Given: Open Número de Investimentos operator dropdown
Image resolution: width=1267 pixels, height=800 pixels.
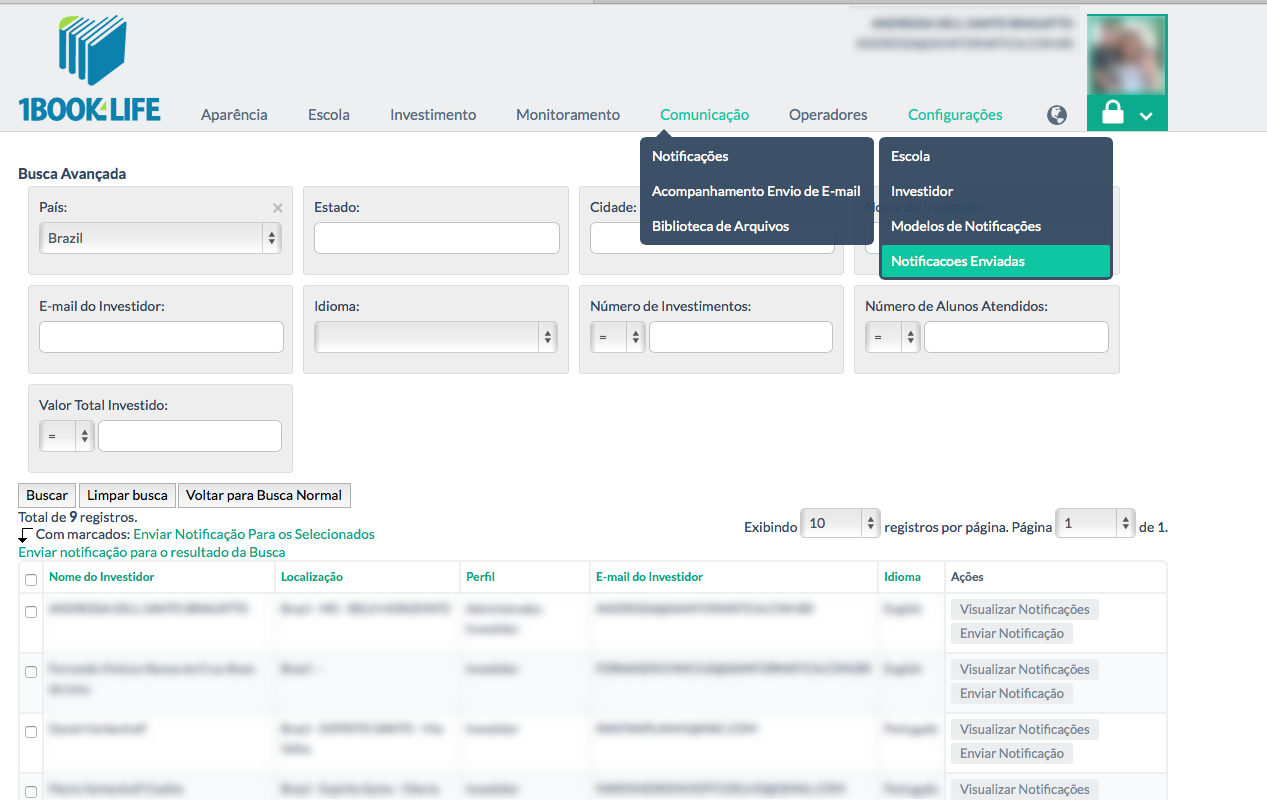Looking at the screenshot, I should (618, 337).
